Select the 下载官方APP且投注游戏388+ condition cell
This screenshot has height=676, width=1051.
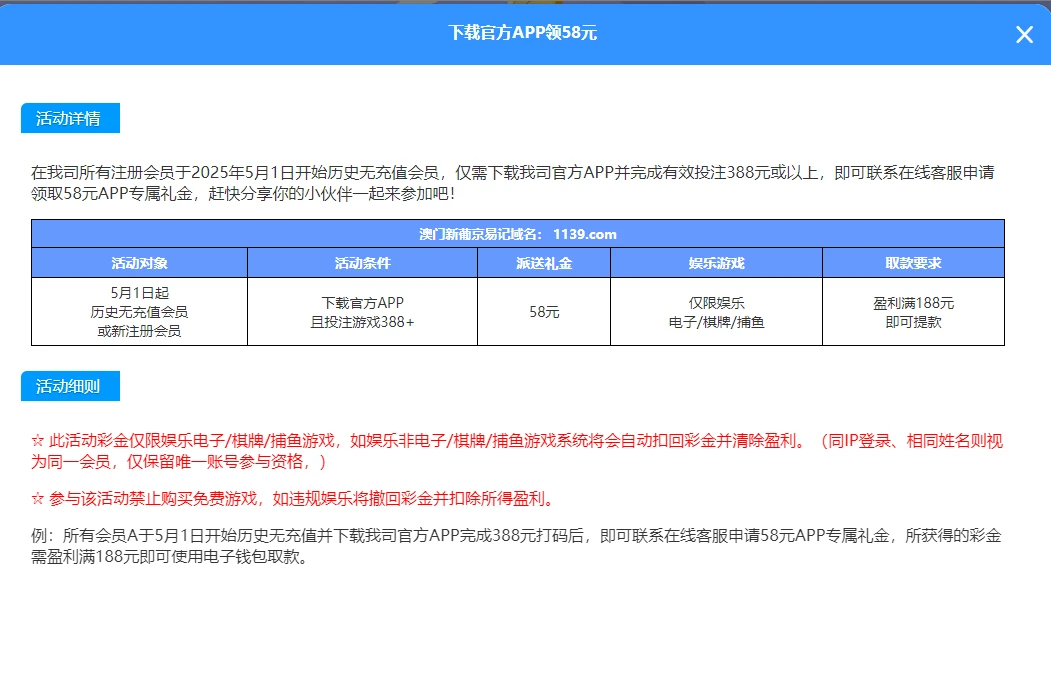point(362,310)
